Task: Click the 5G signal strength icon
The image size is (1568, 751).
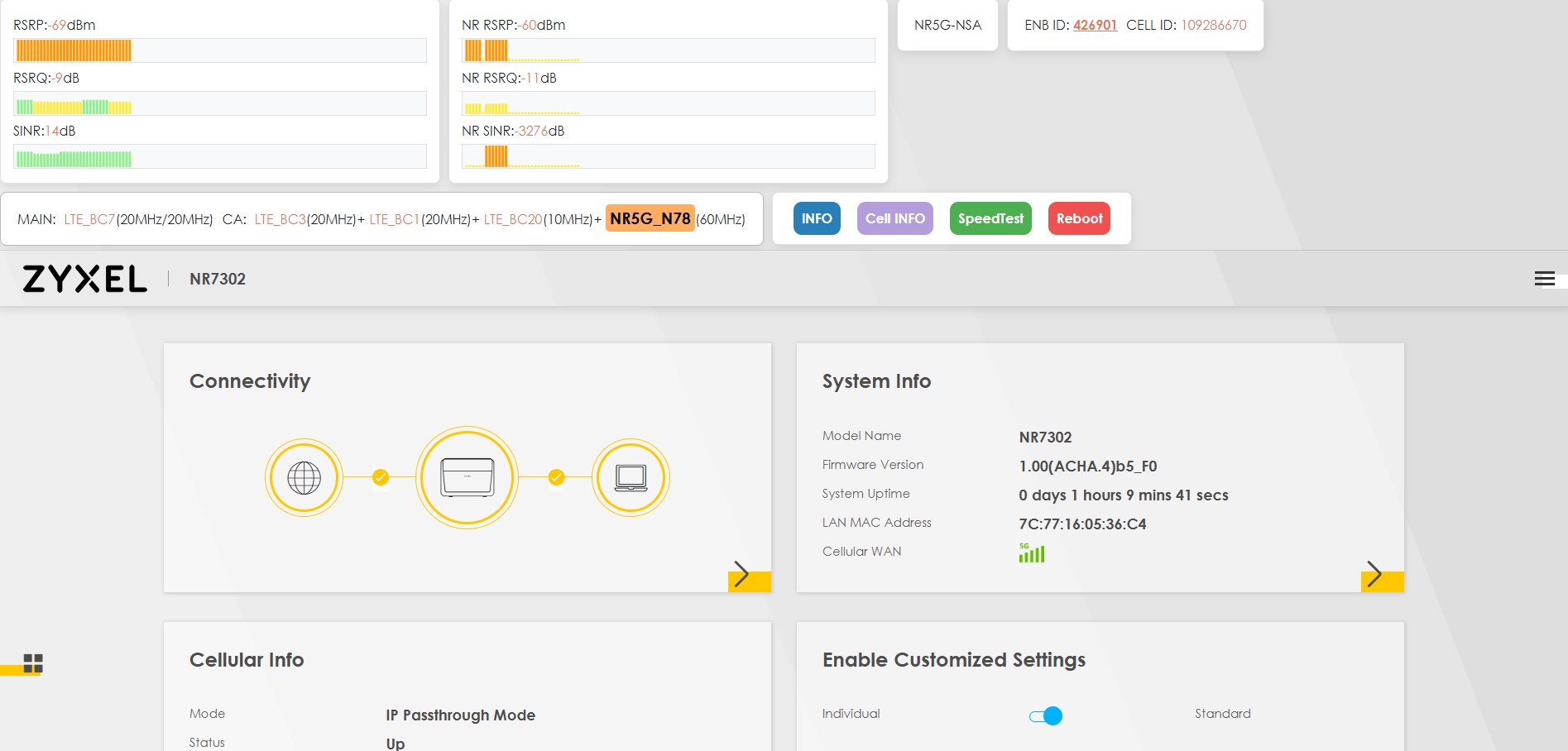Action: pyautogui.click(x=1031, y=552)
